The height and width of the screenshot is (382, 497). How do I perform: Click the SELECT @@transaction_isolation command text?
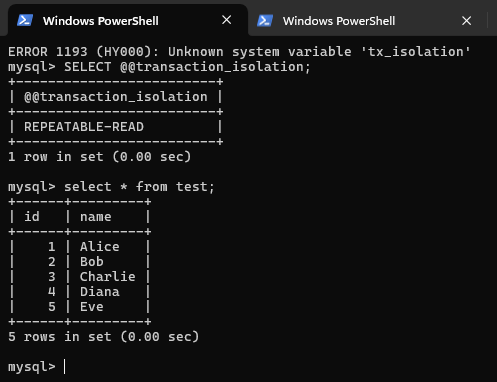pos(187,67)
